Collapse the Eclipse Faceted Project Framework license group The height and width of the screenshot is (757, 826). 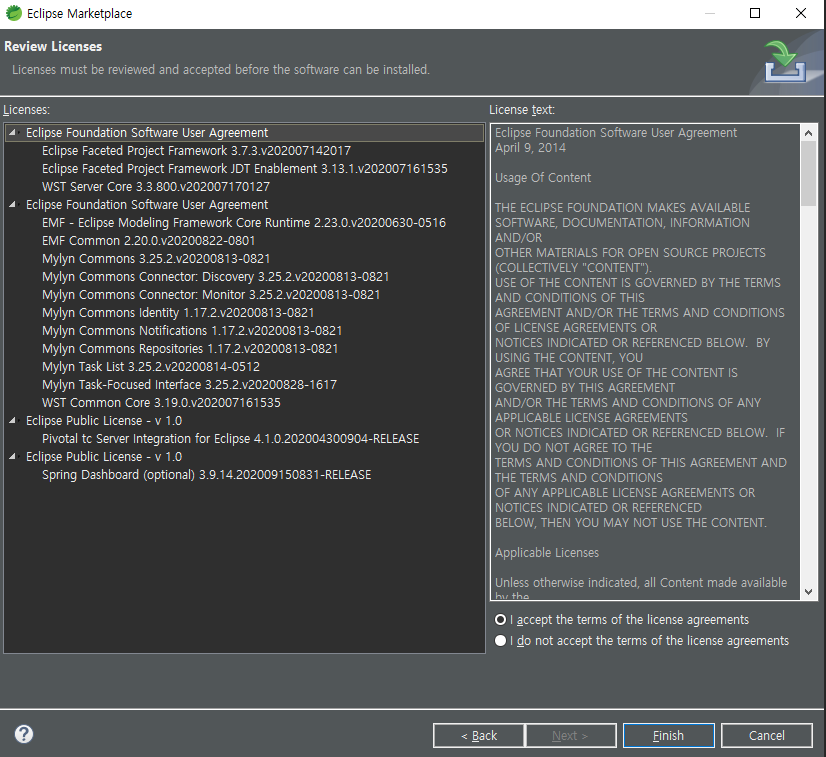click(x=12, y=132)
